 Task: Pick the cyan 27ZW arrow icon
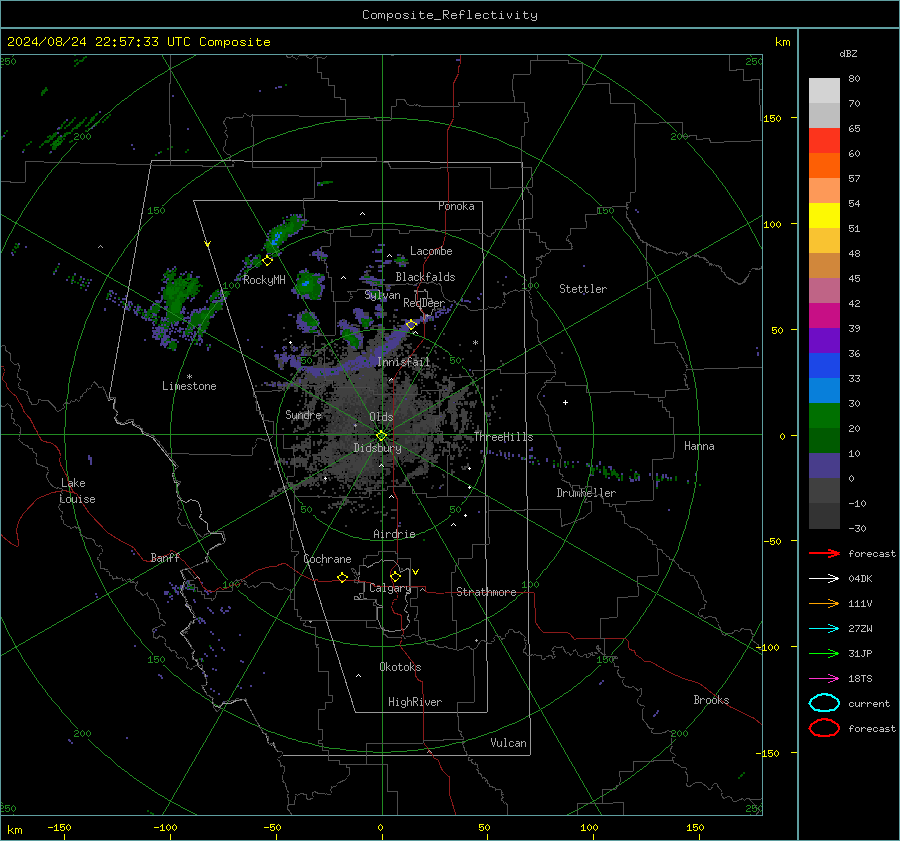[824, 629]
